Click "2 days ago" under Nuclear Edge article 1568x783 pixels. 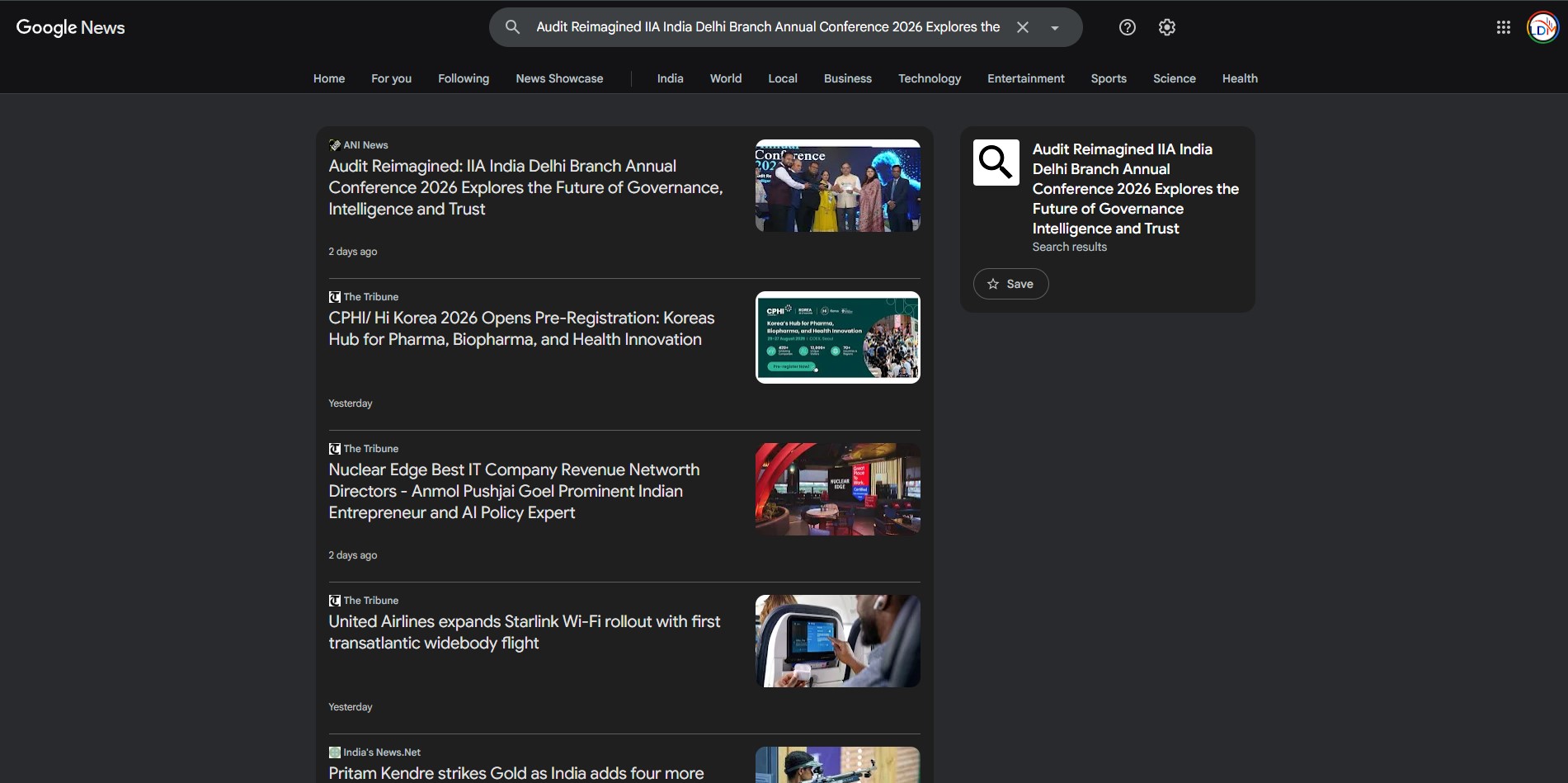353,555
